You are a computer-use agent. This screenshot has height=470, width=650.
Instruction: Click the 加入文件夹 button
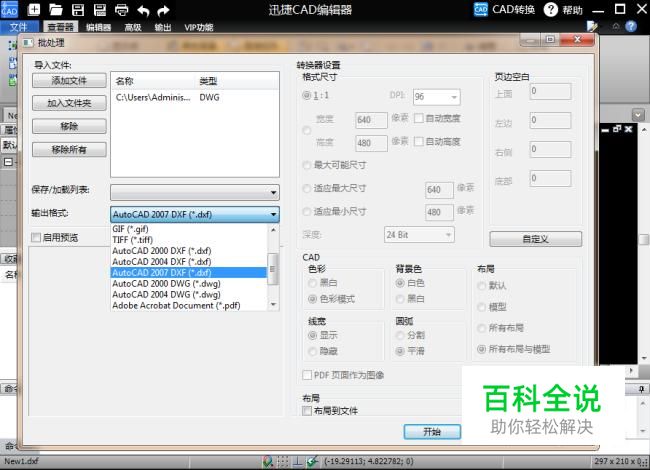coord(69,103)
